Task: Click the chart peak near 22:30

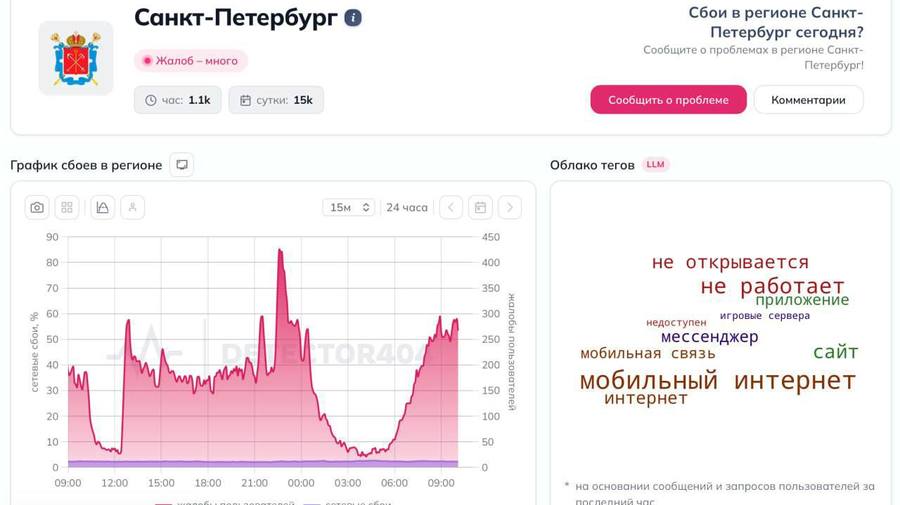Action: pyautogui.click(x=280, y=250)
